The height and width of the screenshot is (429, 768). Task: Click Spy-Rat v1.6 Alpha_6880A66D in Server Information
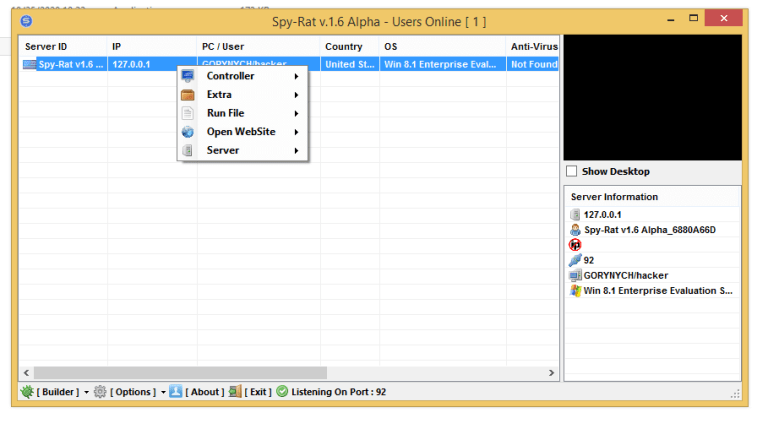pos(649,230)
